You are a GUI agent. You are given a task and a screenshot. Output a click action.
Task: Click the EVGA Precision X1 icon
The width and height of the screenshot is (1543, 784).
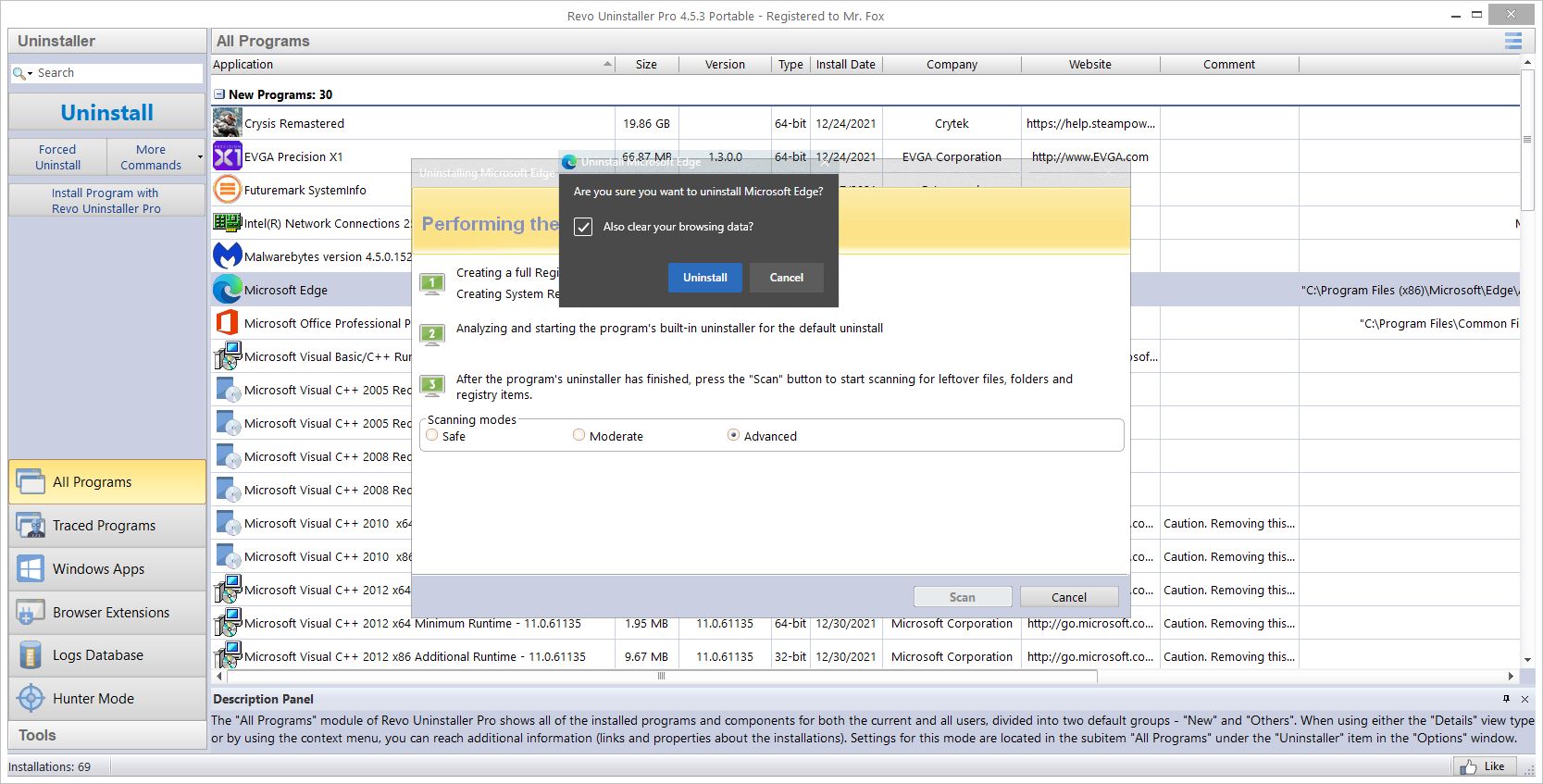pos(227,156)
